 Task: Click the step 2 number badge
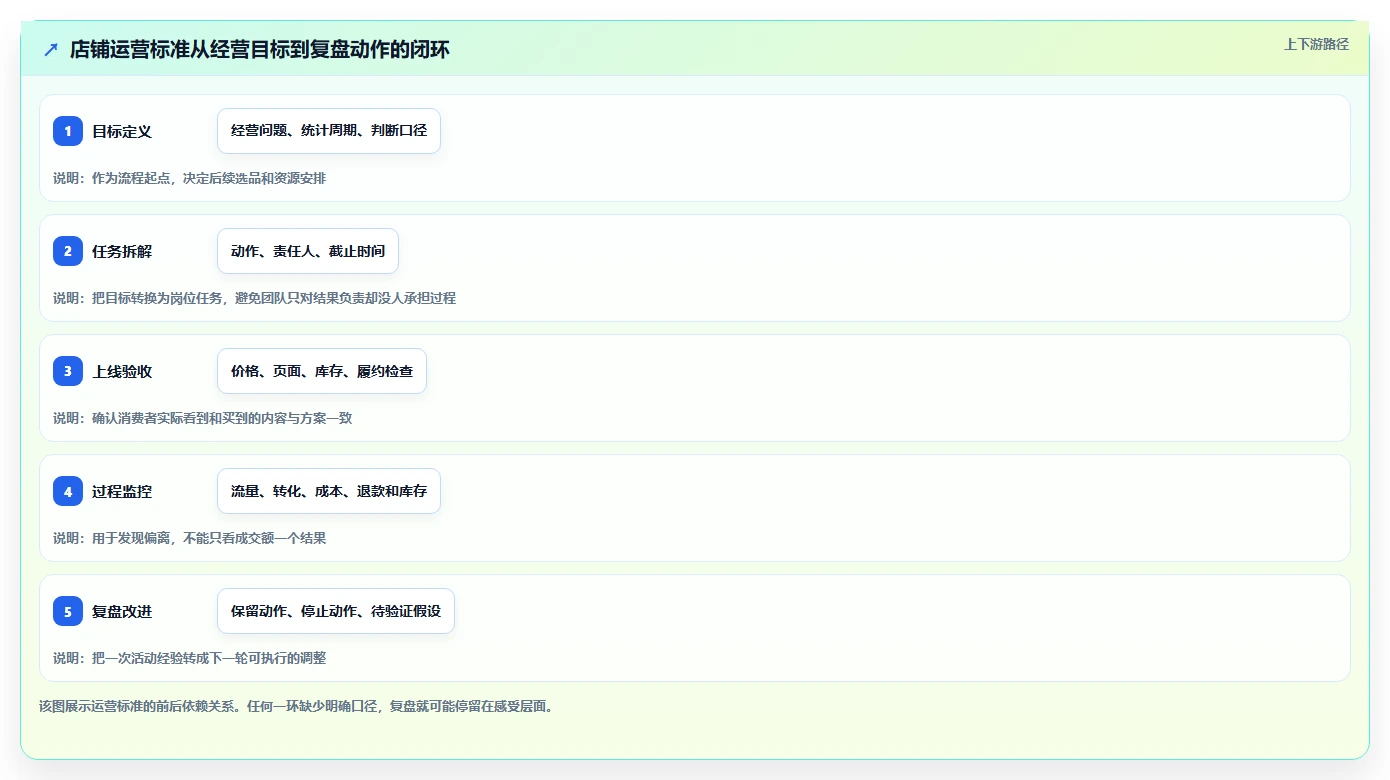pos(68,251)
